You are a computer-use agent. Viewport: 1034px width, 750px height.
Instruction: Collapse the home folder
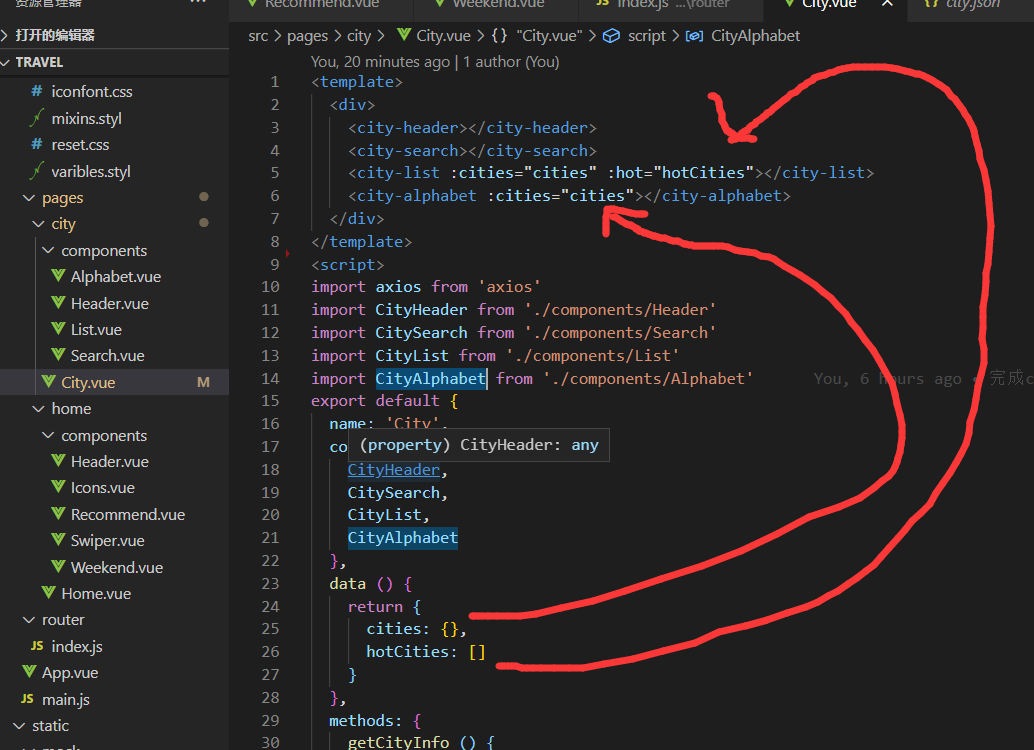click(38, 408)
